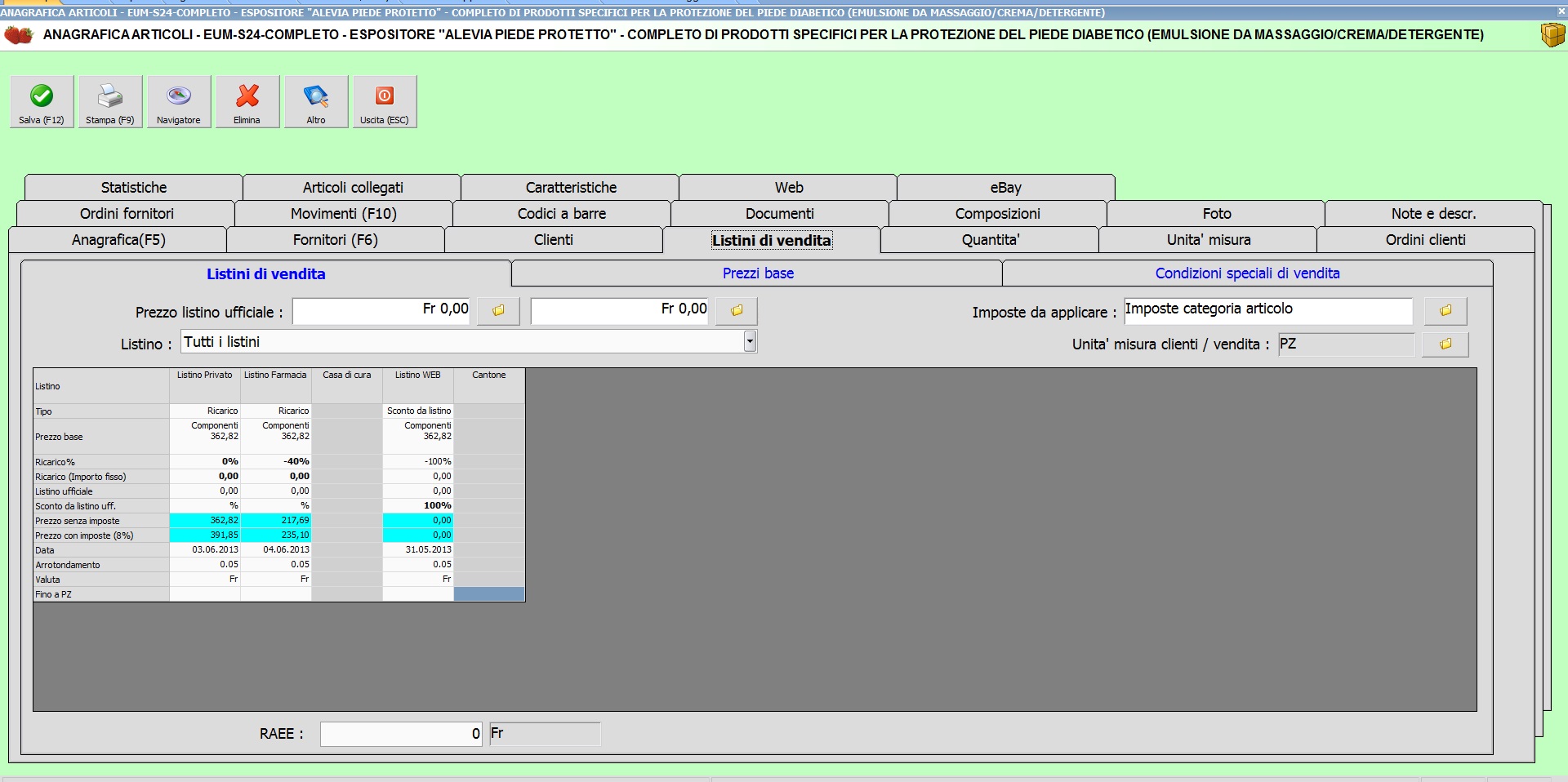Viewport: 1568px width, 782px height.
Task: Click the 04.06.2013 date cell
Action: [x=276, y=550]
